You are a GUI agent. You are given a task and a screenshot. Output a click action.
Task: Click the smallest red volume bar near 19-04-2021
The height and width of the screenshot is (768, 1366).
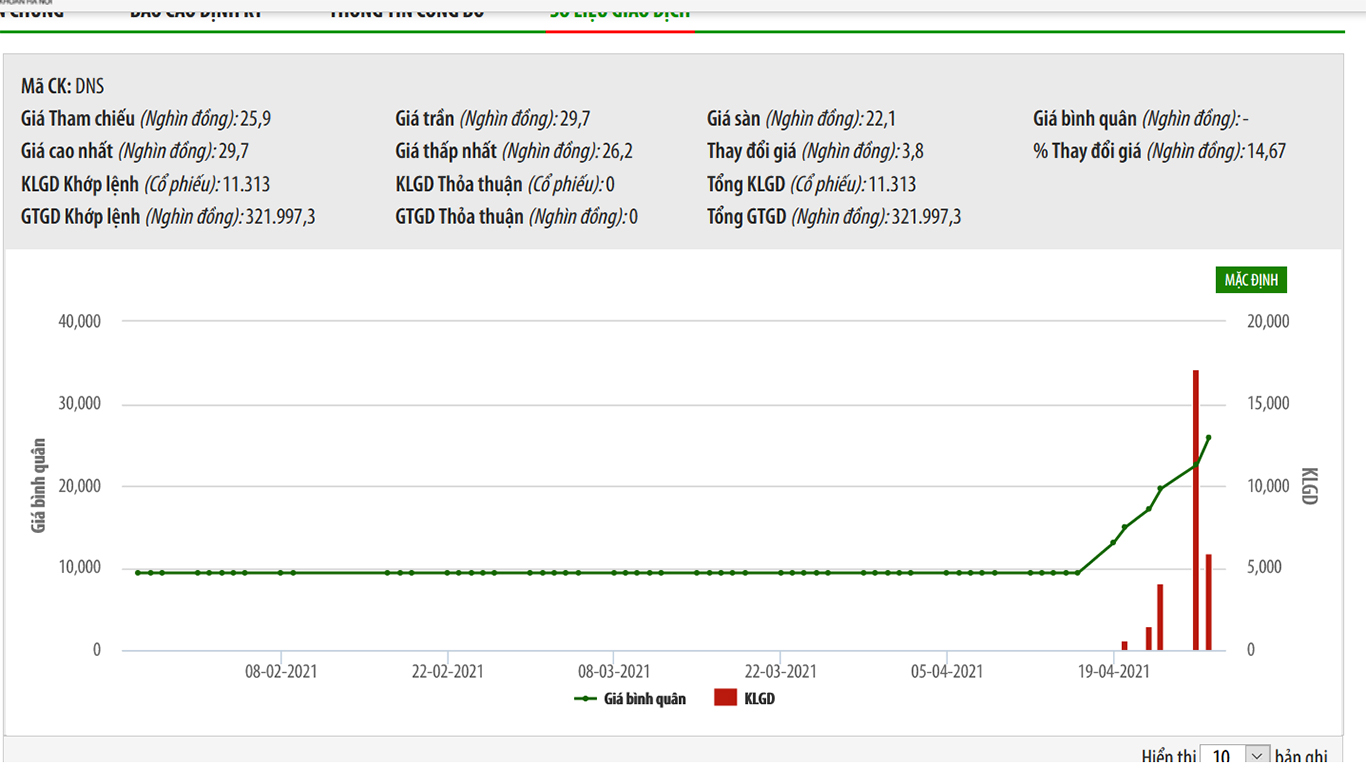(x=1124, y=646)
